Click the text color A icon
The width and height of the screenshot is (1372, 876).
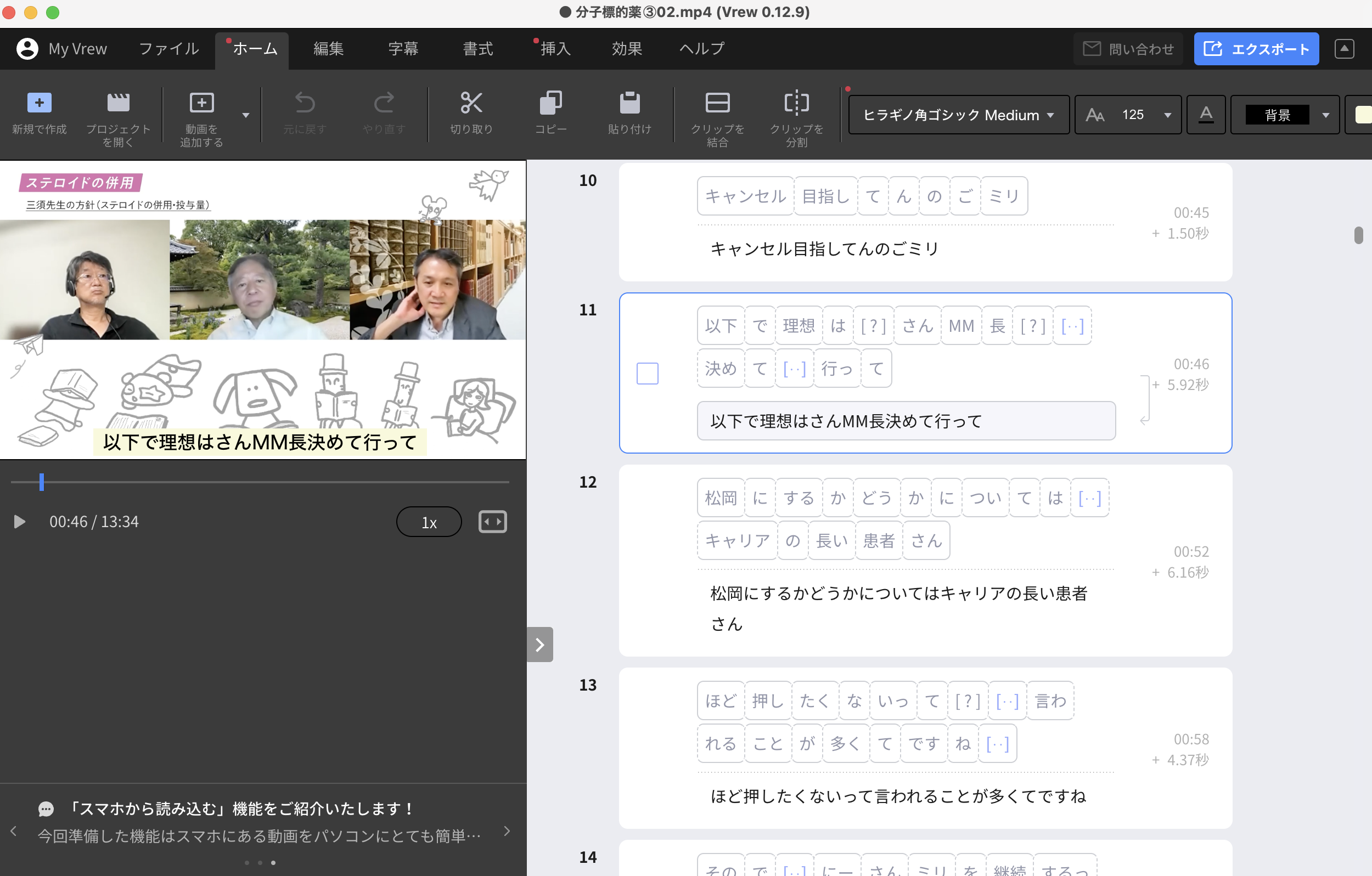click(x=1206, y=115)
